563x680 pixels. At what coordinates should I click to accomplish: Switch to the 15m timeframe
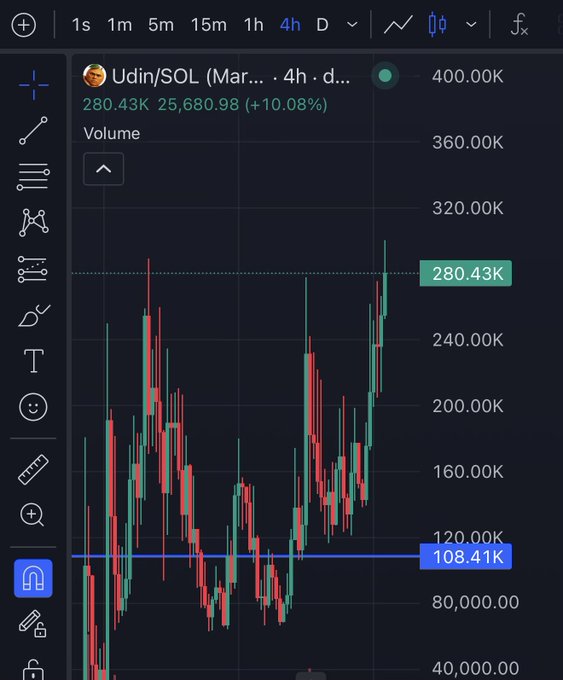[209, 25]
